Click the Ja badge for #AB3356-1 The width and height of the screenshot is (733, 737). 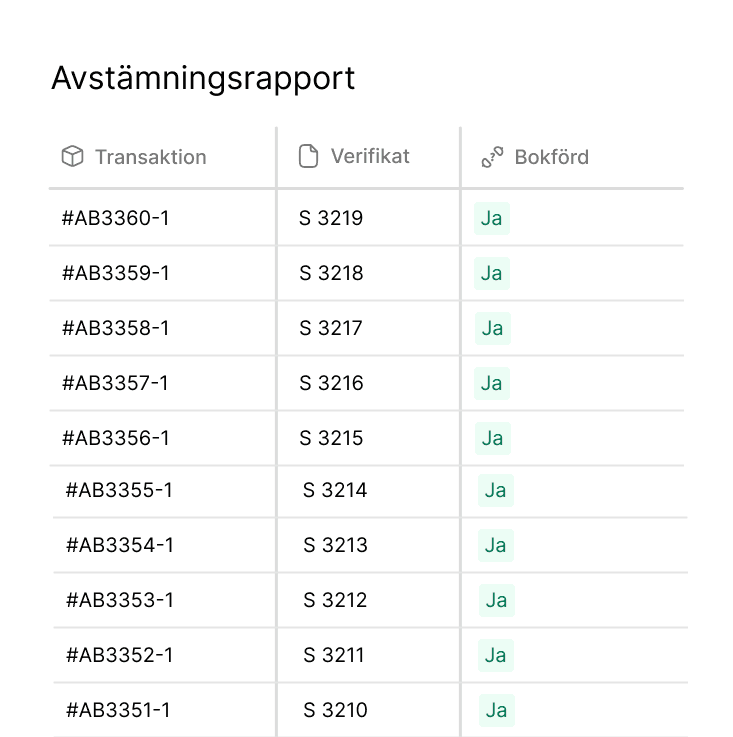[491, 438]
